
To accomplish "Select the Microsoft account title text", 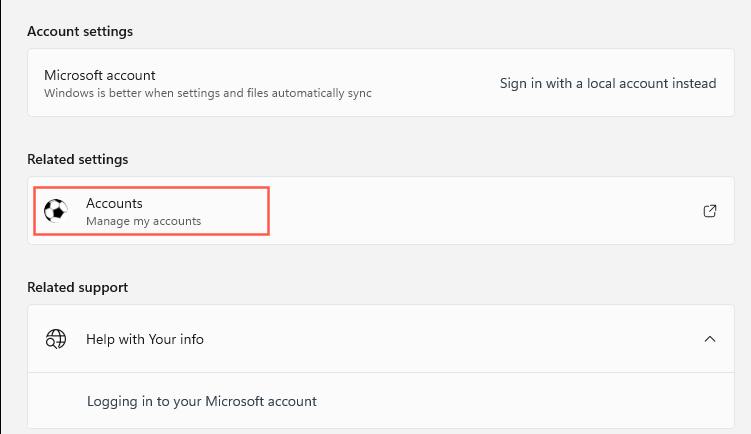I will (x=100, y=75).
